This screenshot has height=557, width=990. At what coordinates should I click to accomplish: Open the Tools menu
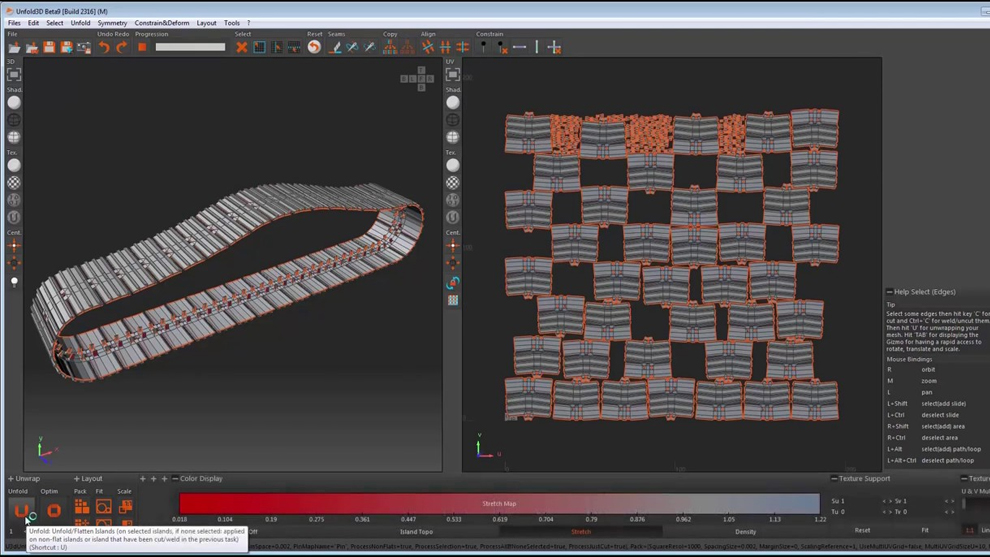(232, 23)
